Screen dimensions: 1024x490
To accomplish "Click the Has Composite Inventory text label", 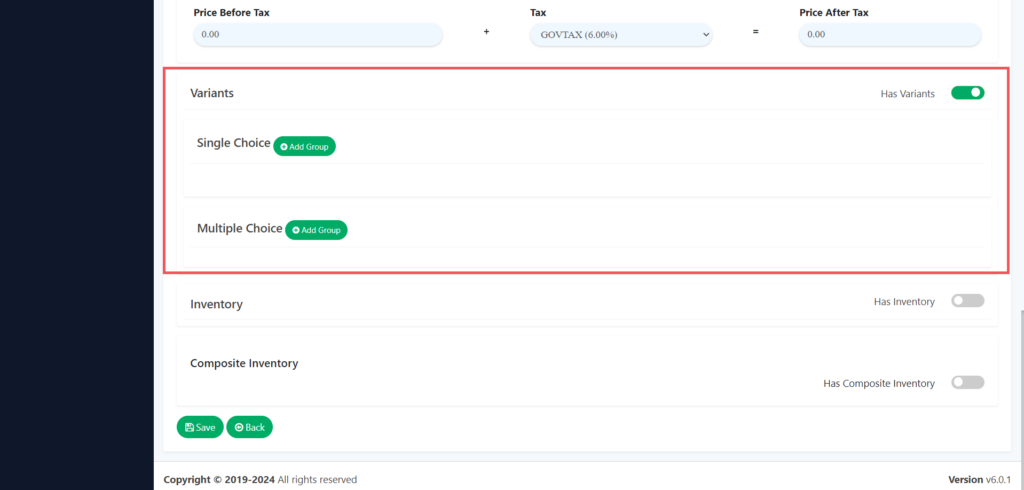I will click(878, 383).
